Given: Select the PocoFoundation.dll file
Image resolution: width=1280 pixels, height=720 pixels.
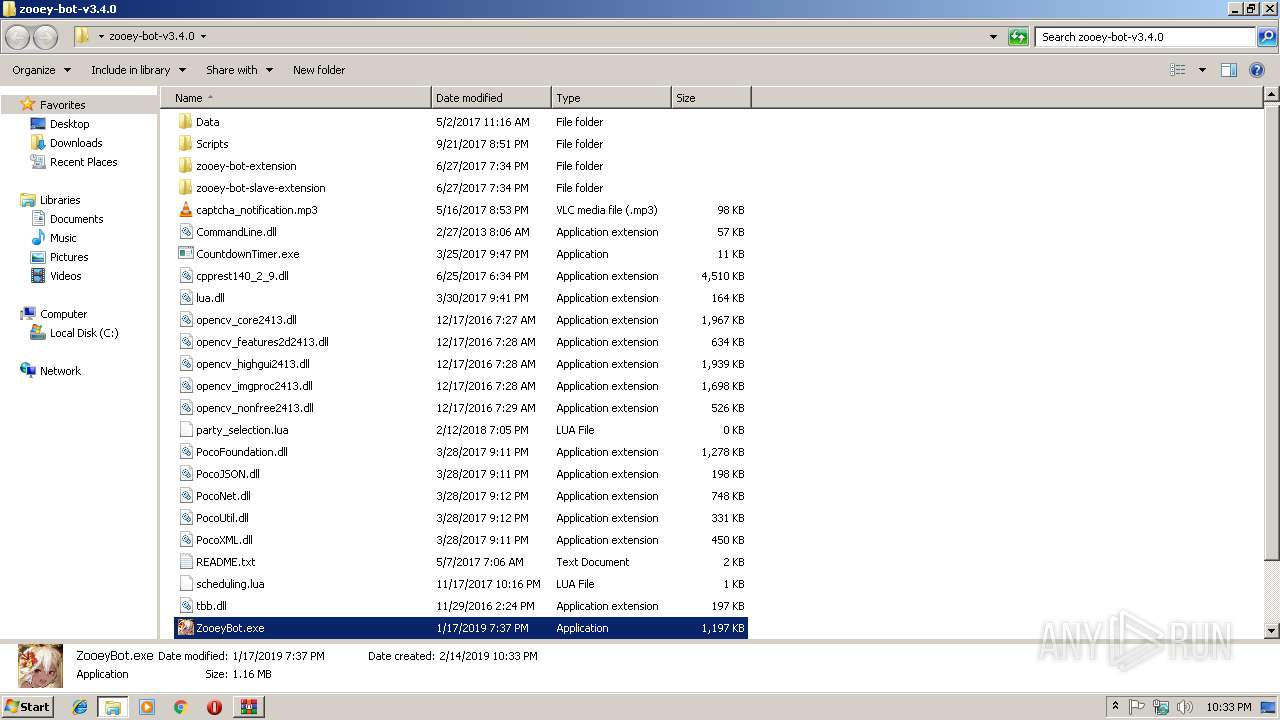Looking at the screenshot, I should coord(242,452).
